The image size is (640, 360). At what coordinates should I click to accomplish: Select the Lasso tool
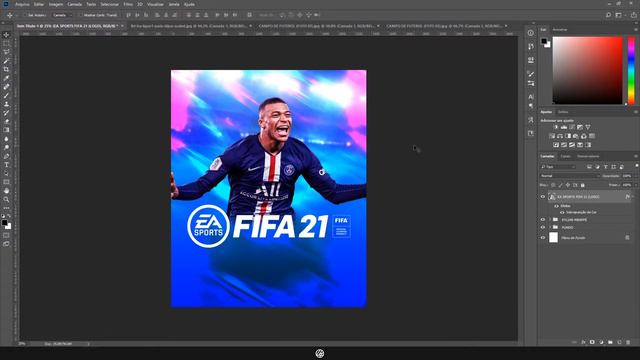coord(6,52)
